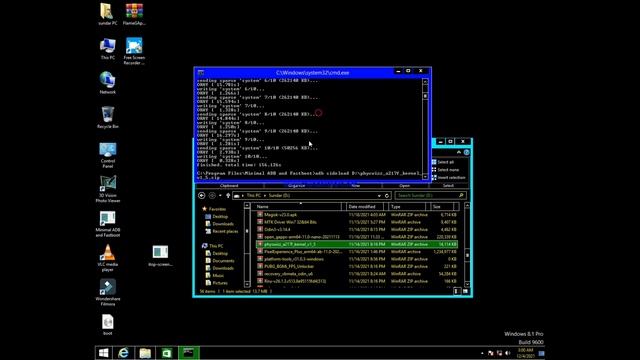The width and height of the screenshot is (640, 360).
Task: Select the Odin3 file row
Action: tap(357, 229)
